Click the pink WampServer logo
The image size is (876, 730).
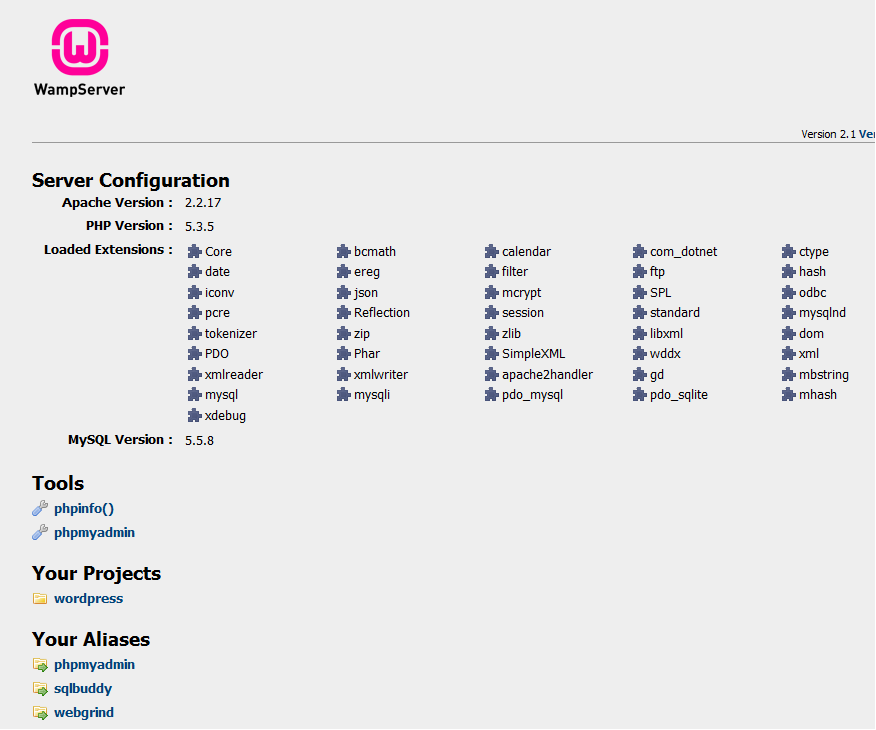coord(79,48)
